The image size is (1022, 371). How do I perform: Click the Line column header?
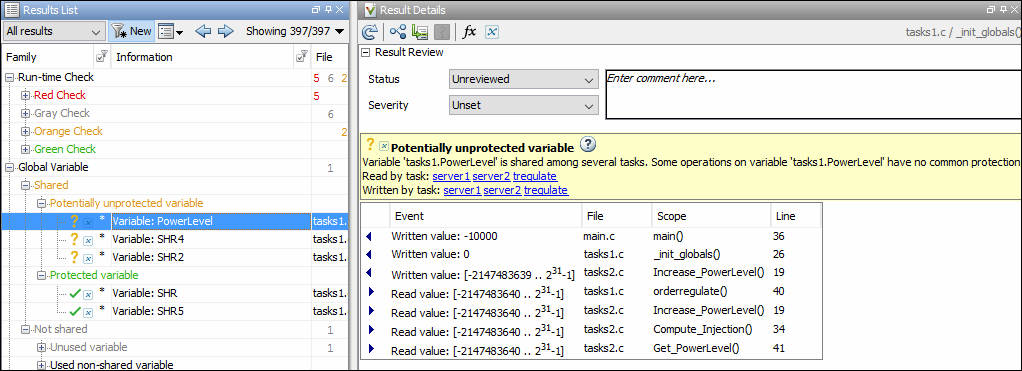[x=795, y=216]
